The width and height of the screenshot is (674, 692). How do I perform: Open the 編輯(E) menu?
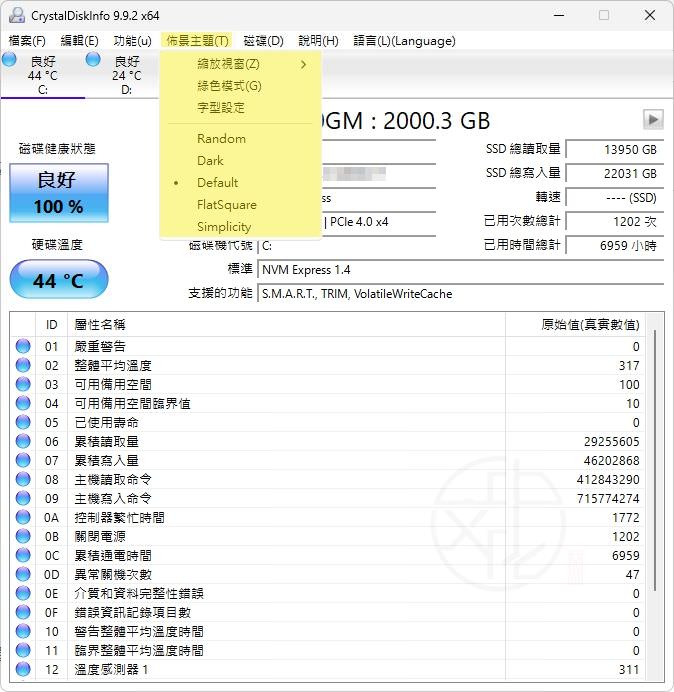point(79,41)
